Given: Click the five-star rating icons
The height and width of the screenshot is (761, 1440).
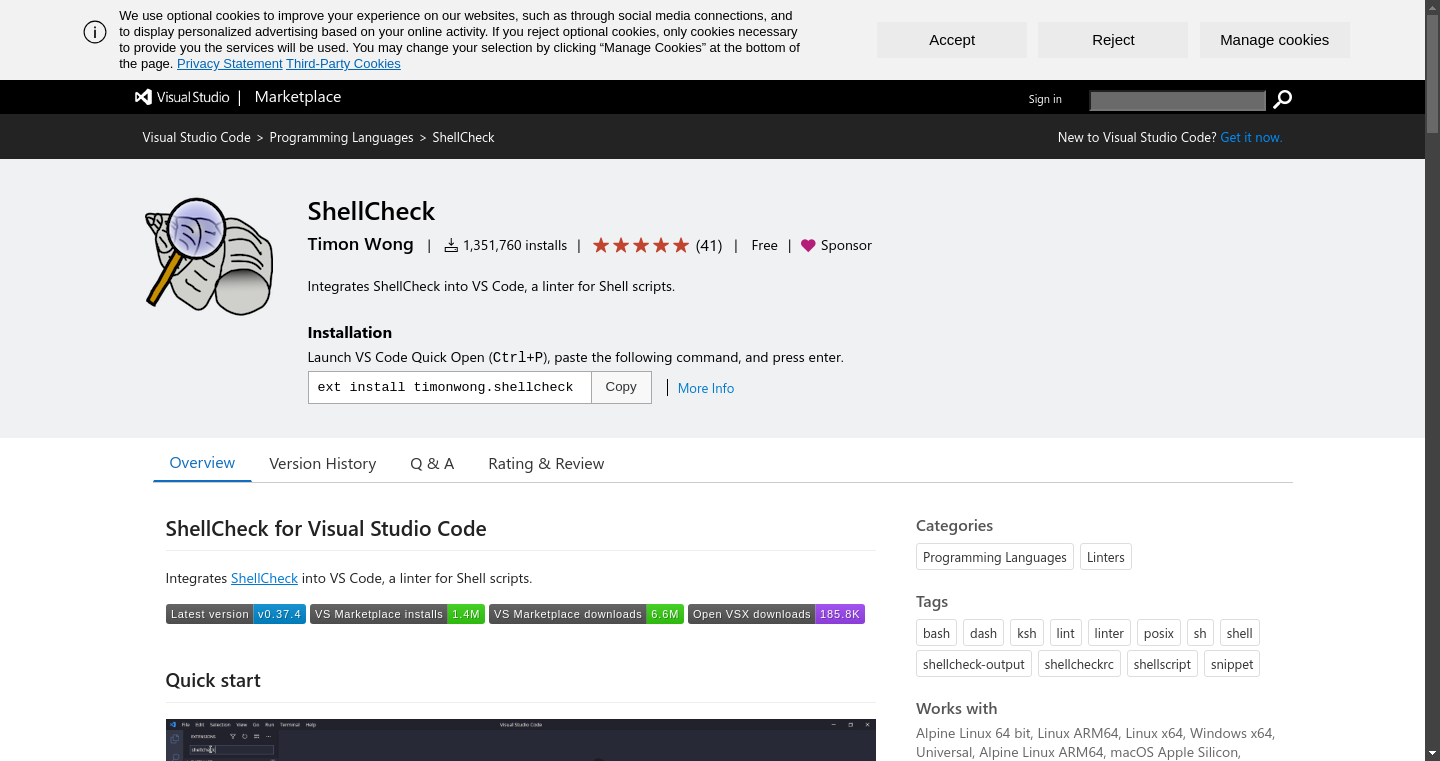Looking at the screenshot, I should [x=641, y=245].
